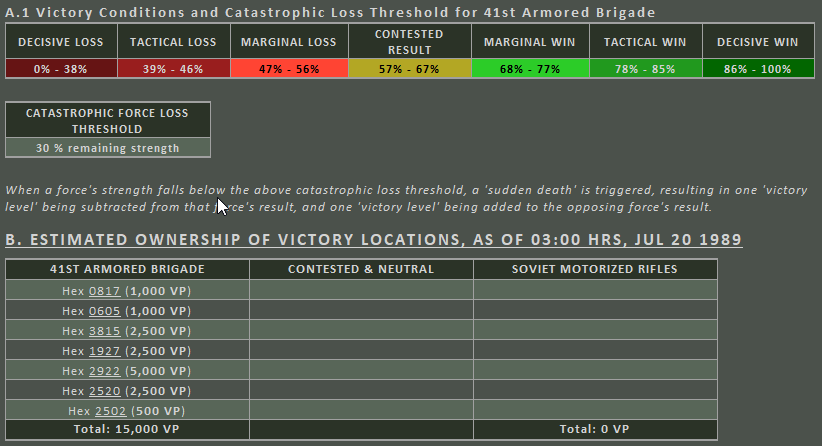This screenshot has height=446, width=822.
Task: Click the 39% - 46% tactical loss cell
Action: (x=174, y=69)
